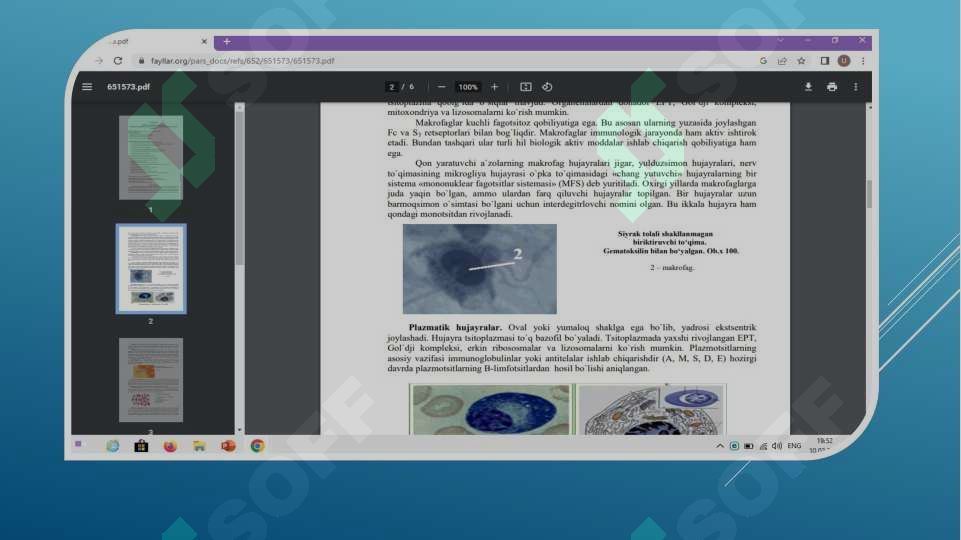The height and width of the screenshot is (540, 961).
Task: Rotate the document counterclockwise
Action: [547, 87]
